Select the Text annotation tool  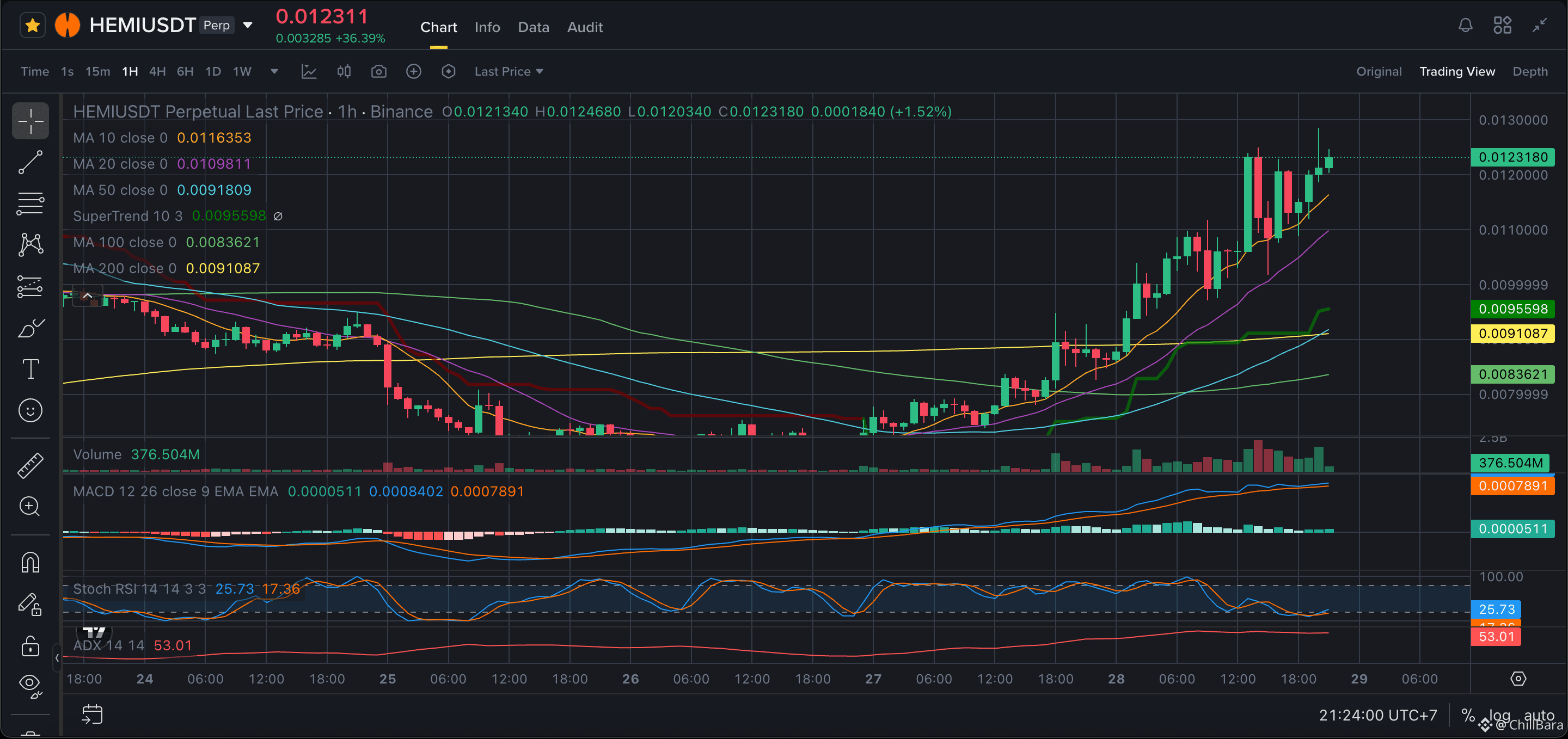[x=30, y=368]
